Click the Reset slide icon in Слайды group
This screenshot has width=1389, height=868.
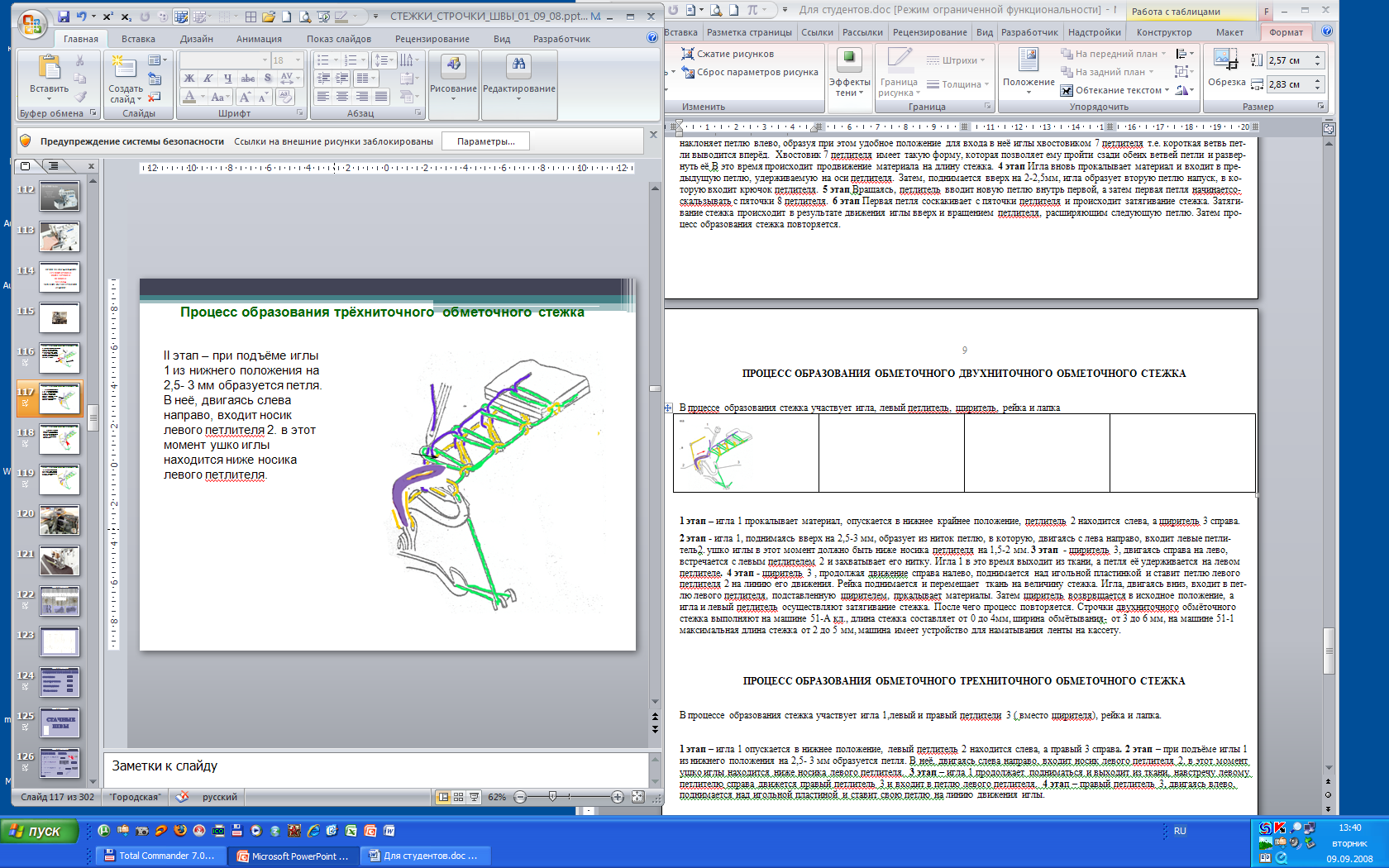point(155,79)
